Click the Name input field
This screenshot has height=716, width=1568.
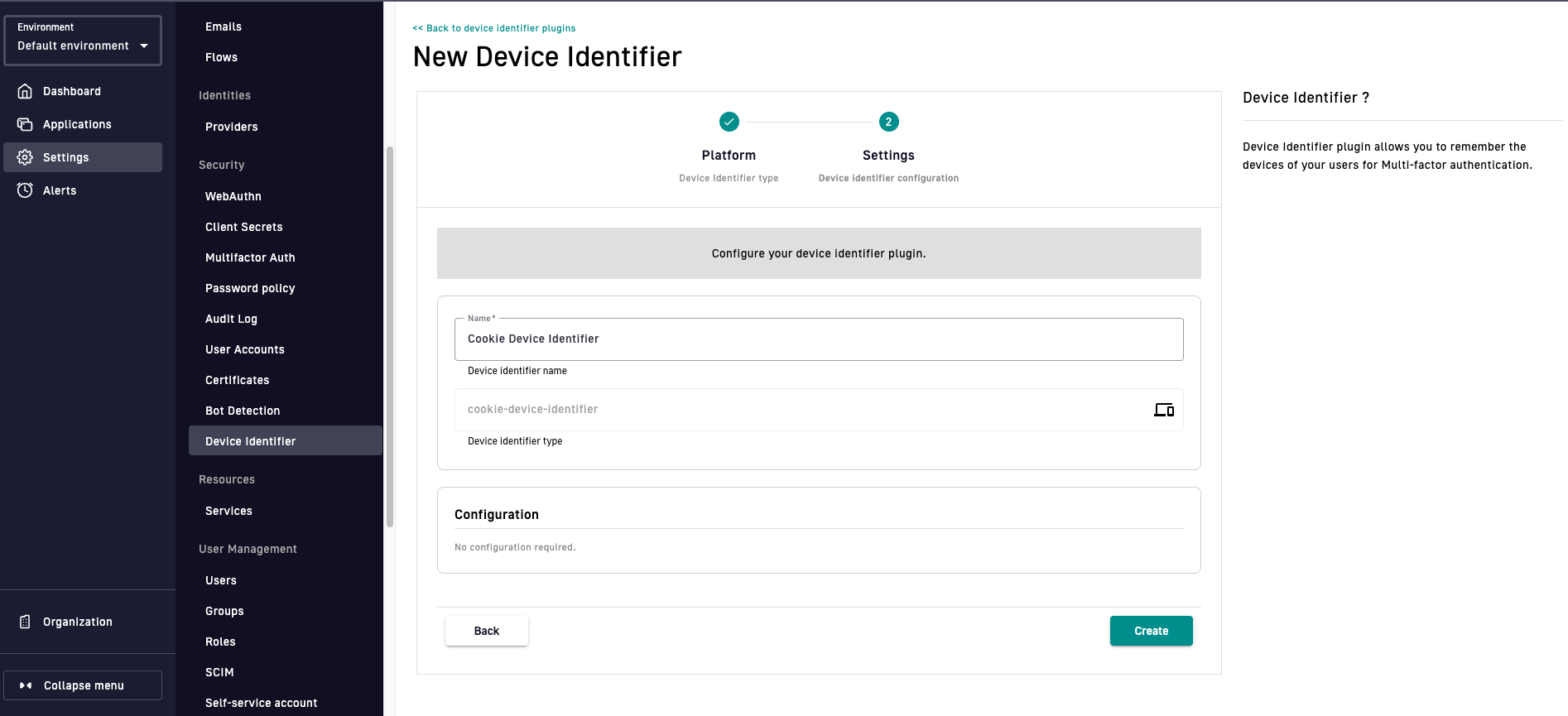tap(818, 339)
